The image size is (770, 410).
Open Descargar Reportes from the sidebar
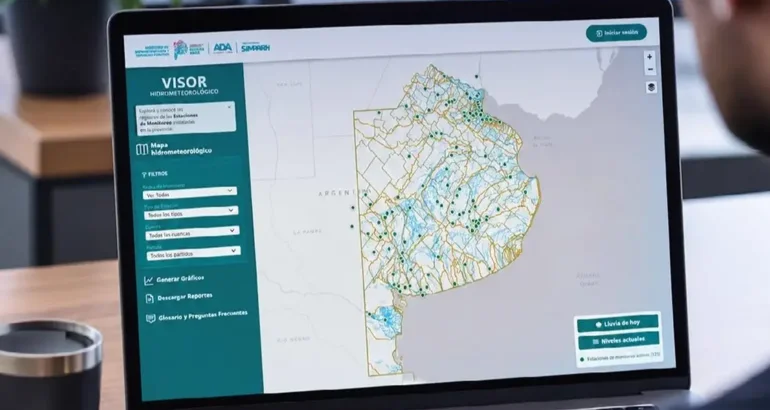click(179, 298)
